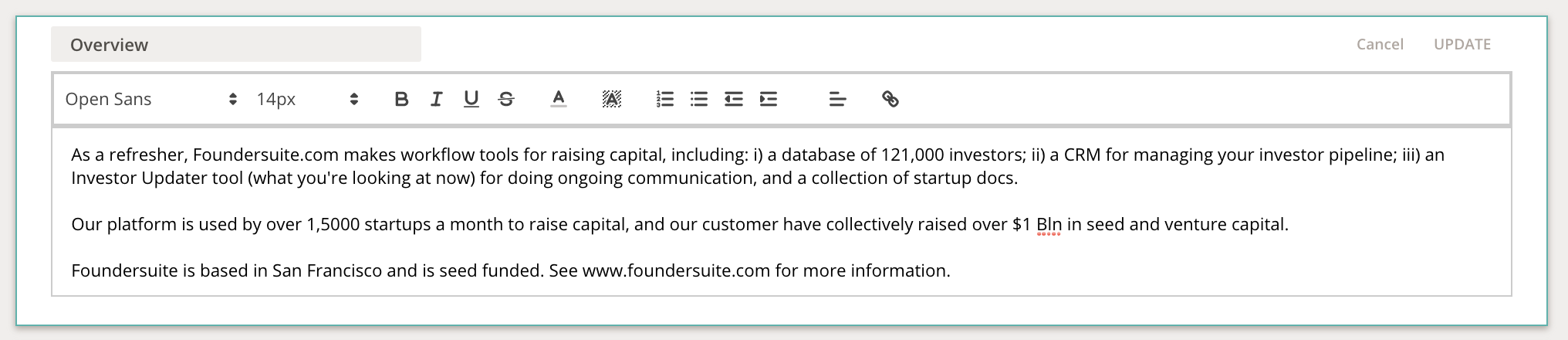The image size is (1568, 340).
Task: Insert a bulleted list
Action: click(x=699, y=99)
